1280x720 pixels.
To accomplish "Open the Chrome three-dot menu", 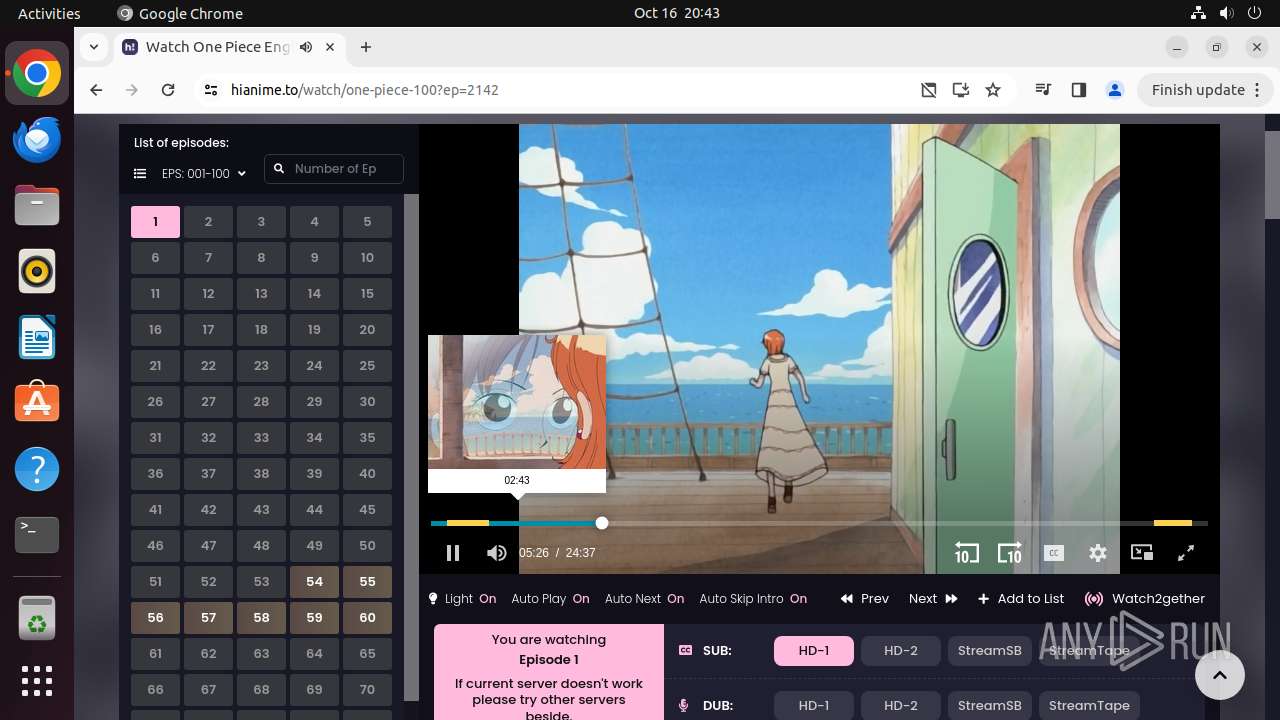I will 1258,90.
